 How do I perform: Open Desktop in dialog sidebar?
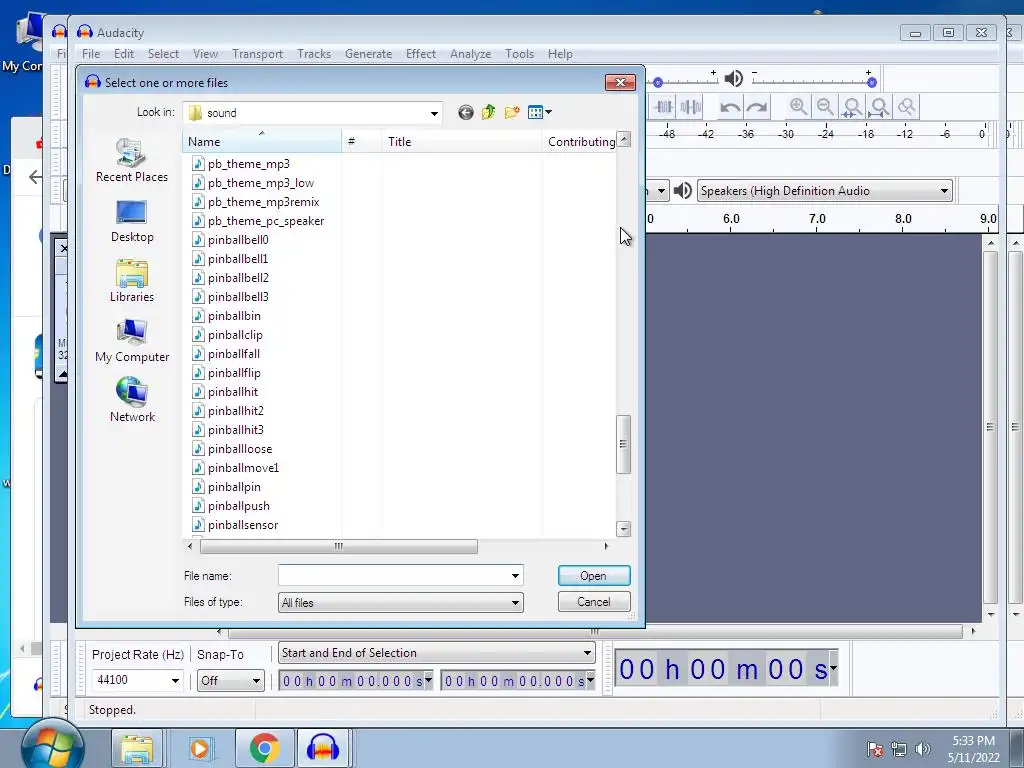click(132, 221)
